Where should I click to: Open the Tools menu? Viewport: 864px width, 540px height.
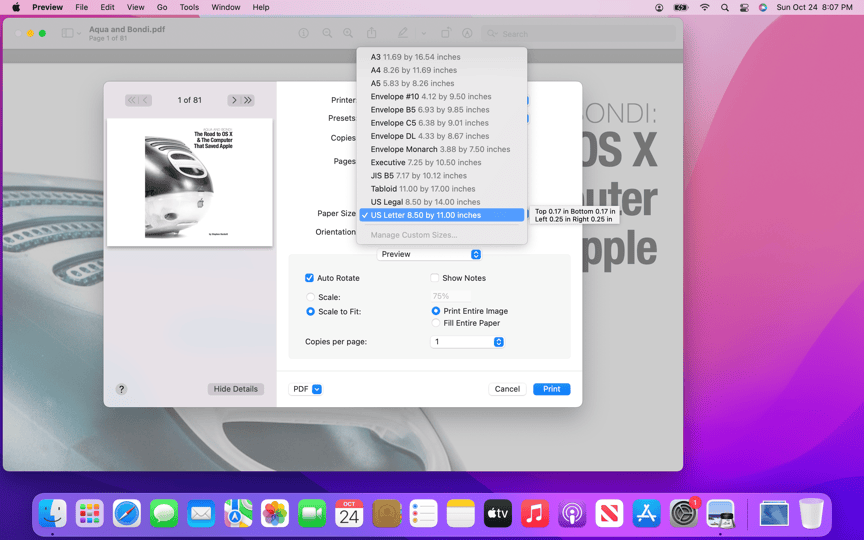click(x=189, y=7)
